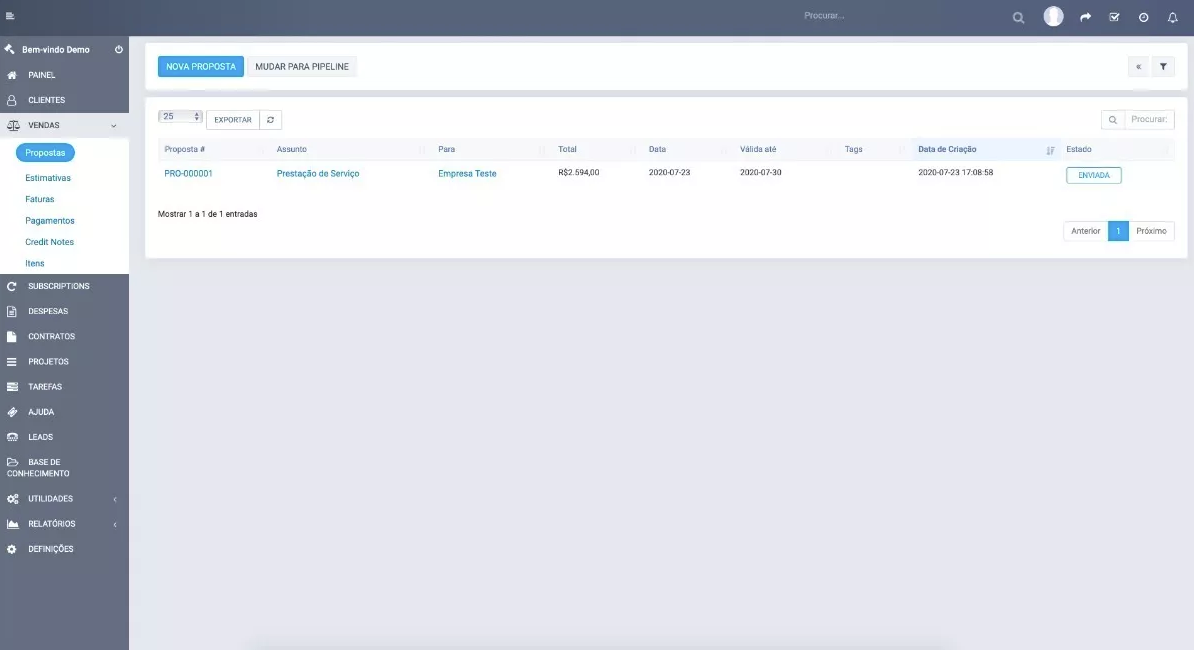Click the logout power icon next to Bem-vindo Demo
1194x650 pixels.
pyautogui.click(x=118, y=48)
